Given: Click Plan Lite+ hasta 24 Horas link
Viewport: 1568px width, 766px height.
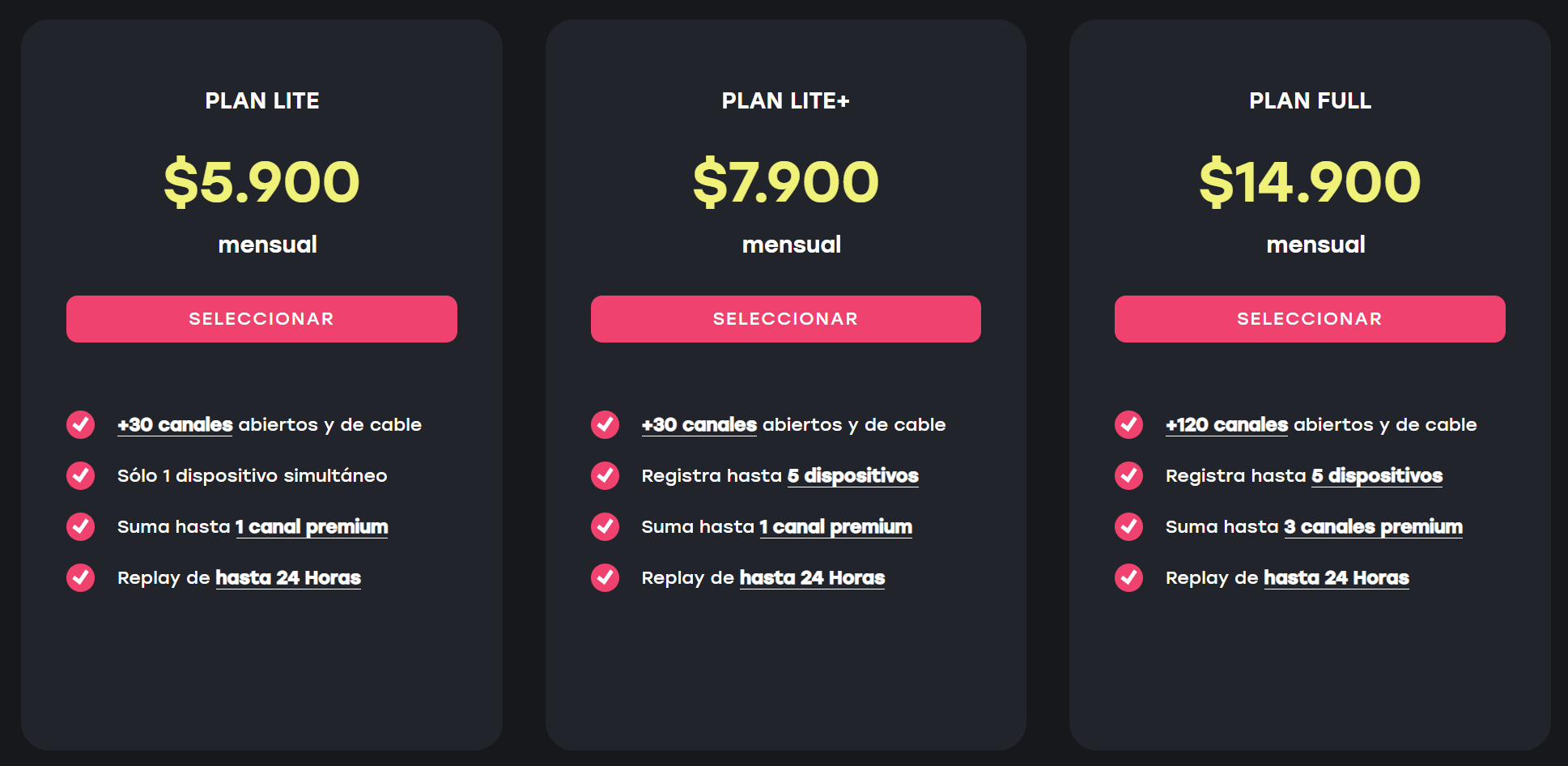Looking at the screenshot, I should pos(812,578).
